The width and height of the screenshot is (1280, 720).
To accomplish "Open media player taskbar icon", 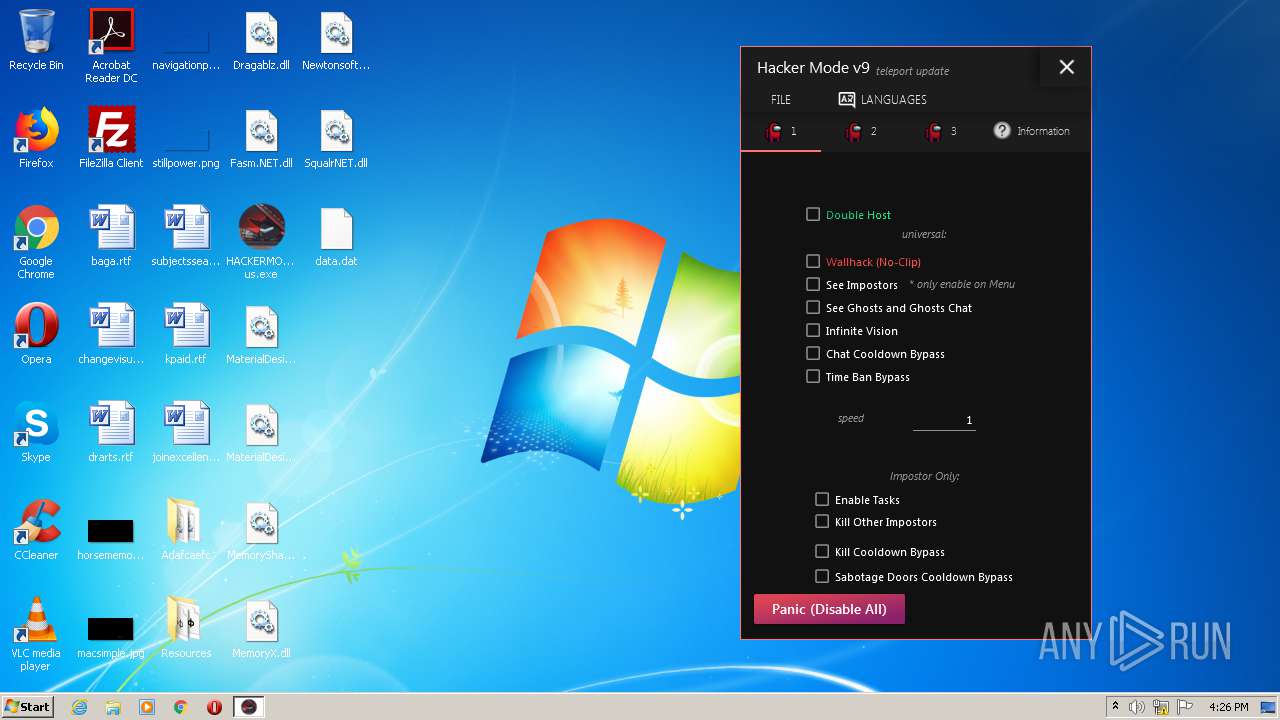I will (x=147, y=707).
